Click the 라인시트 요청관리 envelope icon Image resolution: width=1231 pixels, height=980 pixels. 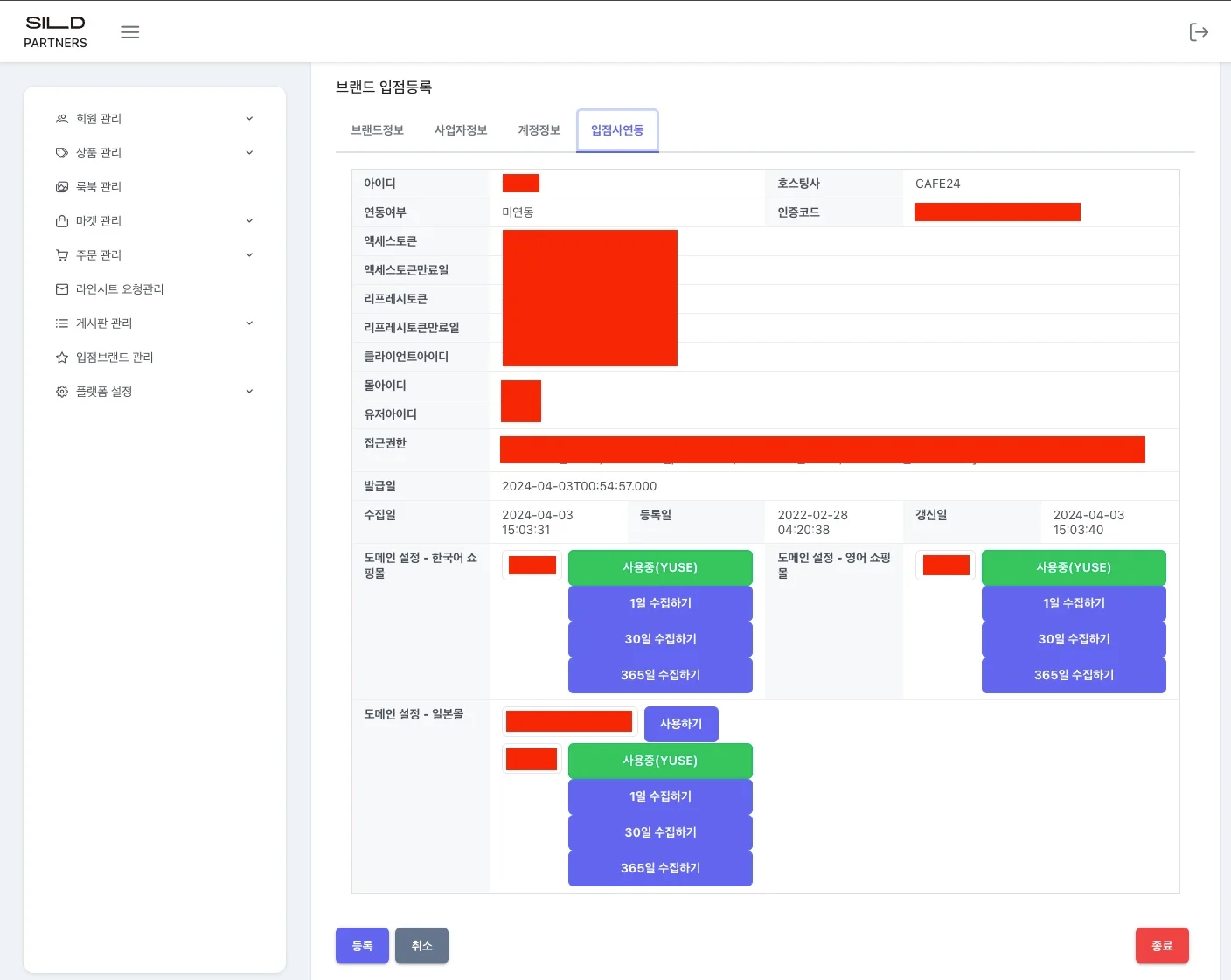(62, 289)
